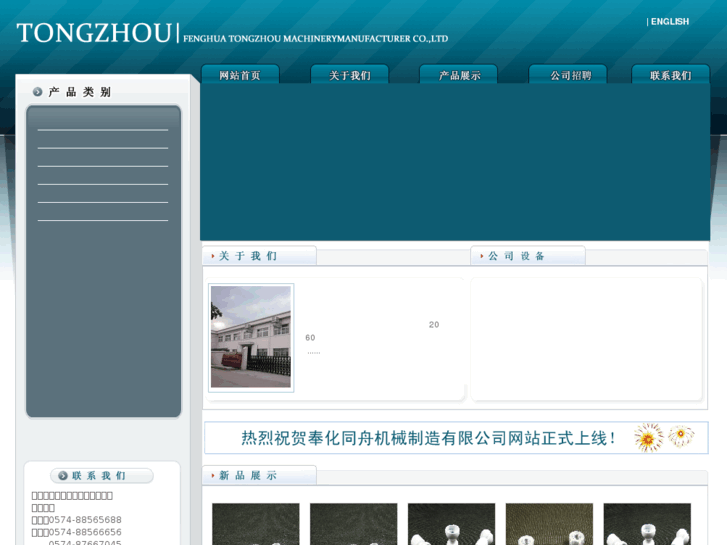The height and width of the screenshot is (545, 727).
Task: Open the third new product thumbnail
Action: click(452, 524)
